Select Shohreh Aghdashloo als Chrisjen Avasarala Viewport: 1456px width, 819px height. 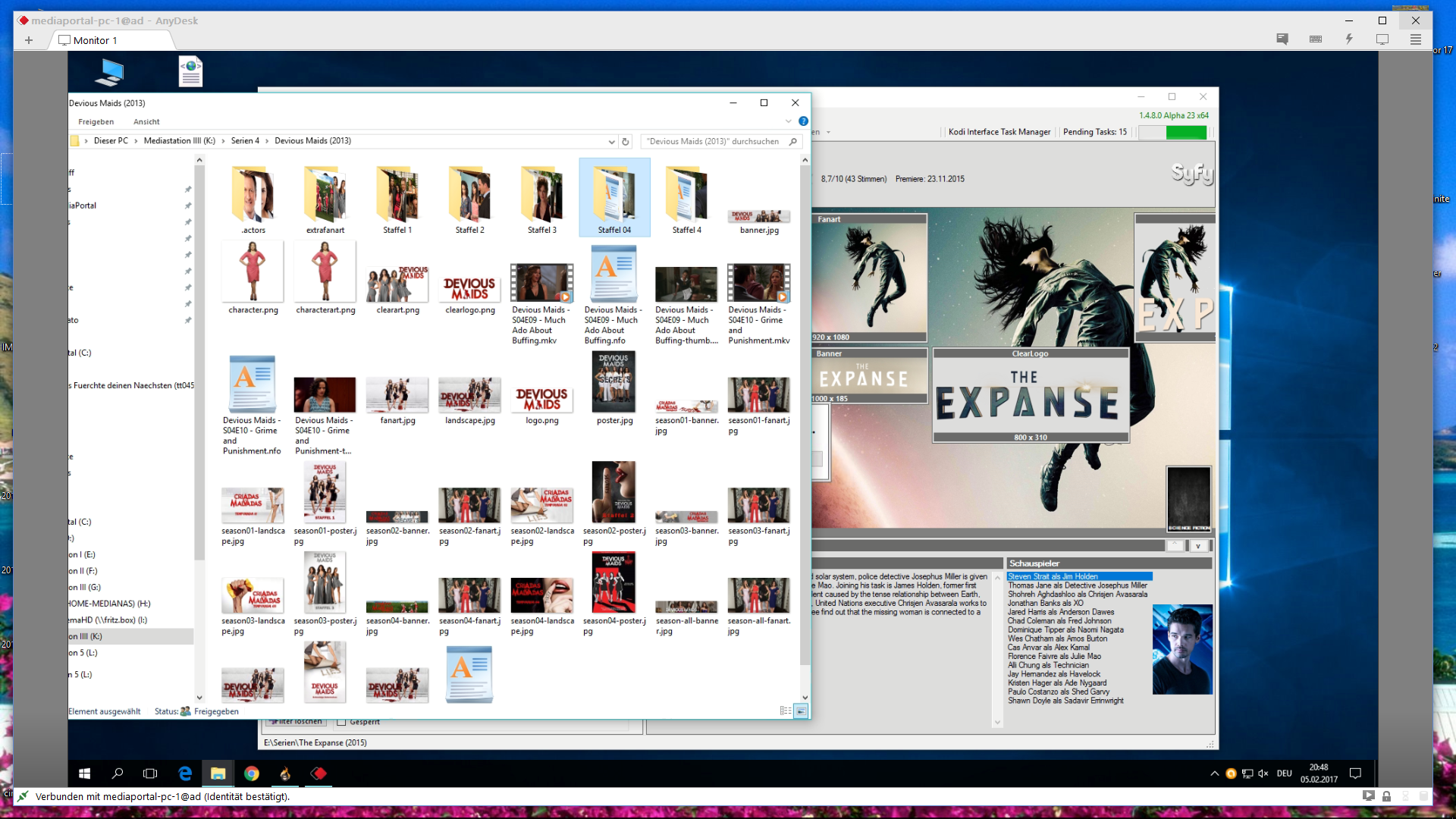(x=1077, y=595)
